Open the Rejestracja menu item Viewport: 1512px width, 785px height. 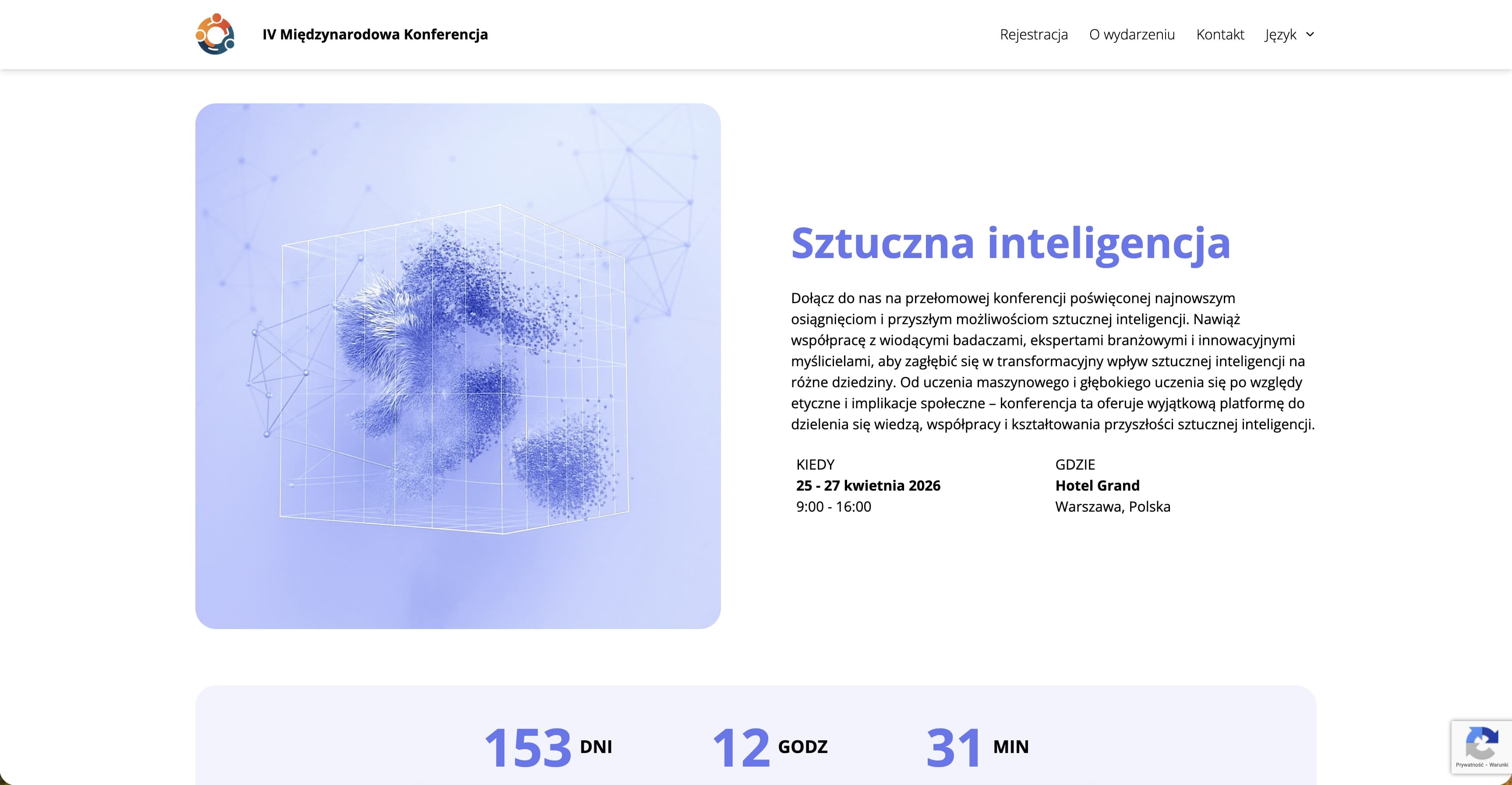tap(1035, 34)
